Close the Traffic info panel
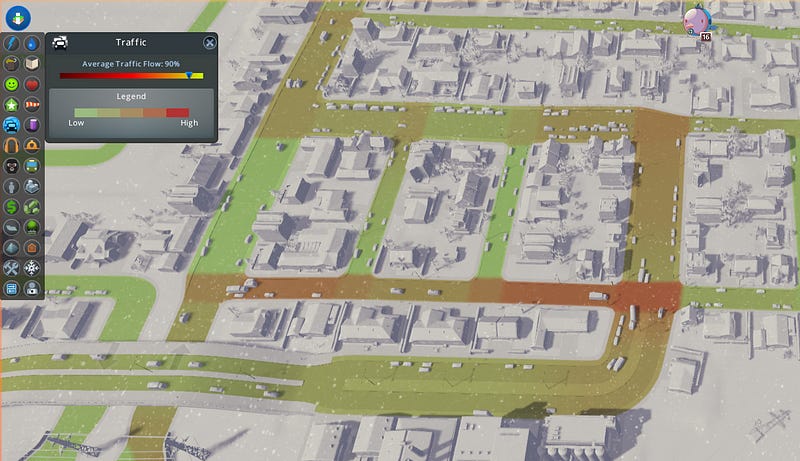Viewport: 800px width, 461px height. pos(209,42)
